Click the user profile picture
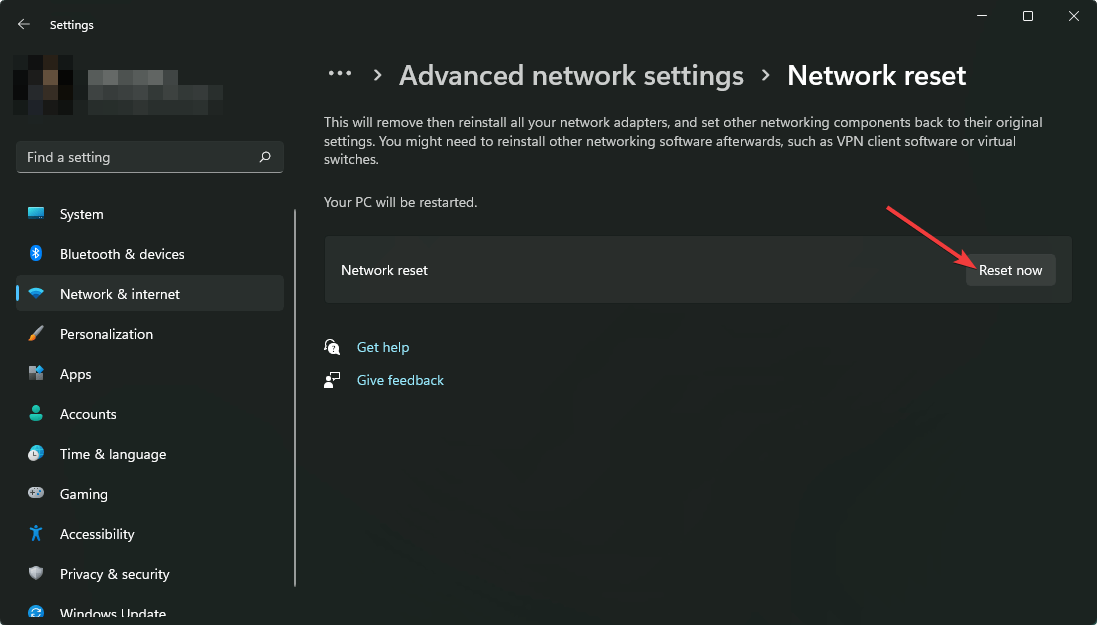The image size is (1097, 625). coord(44,85)
